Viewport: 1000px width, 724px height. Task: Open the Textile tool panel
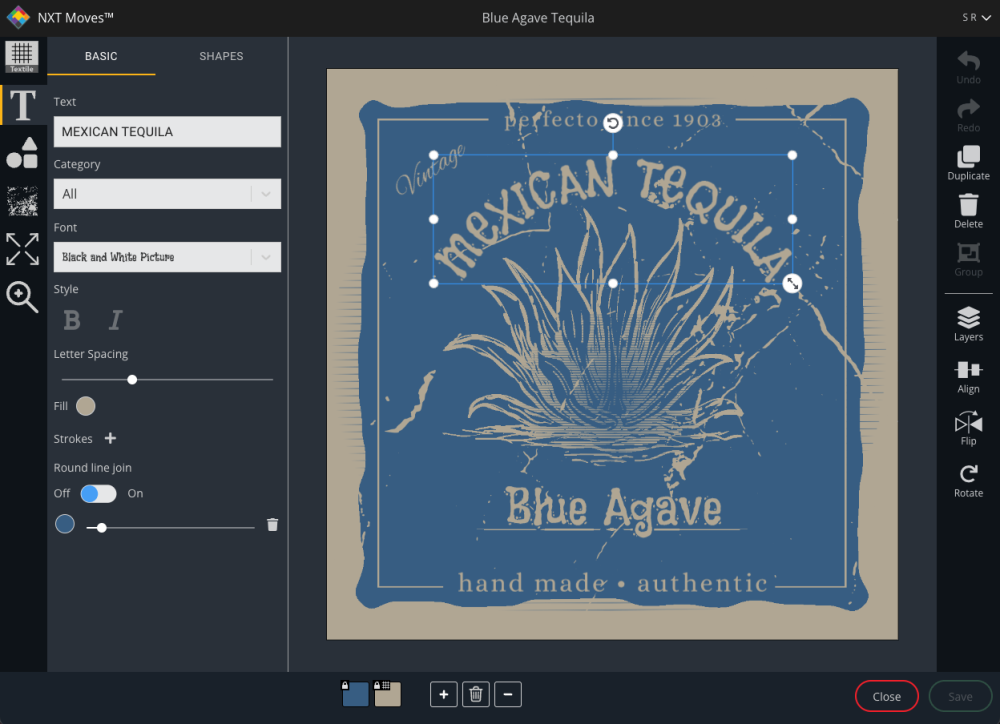click(21, 56)
